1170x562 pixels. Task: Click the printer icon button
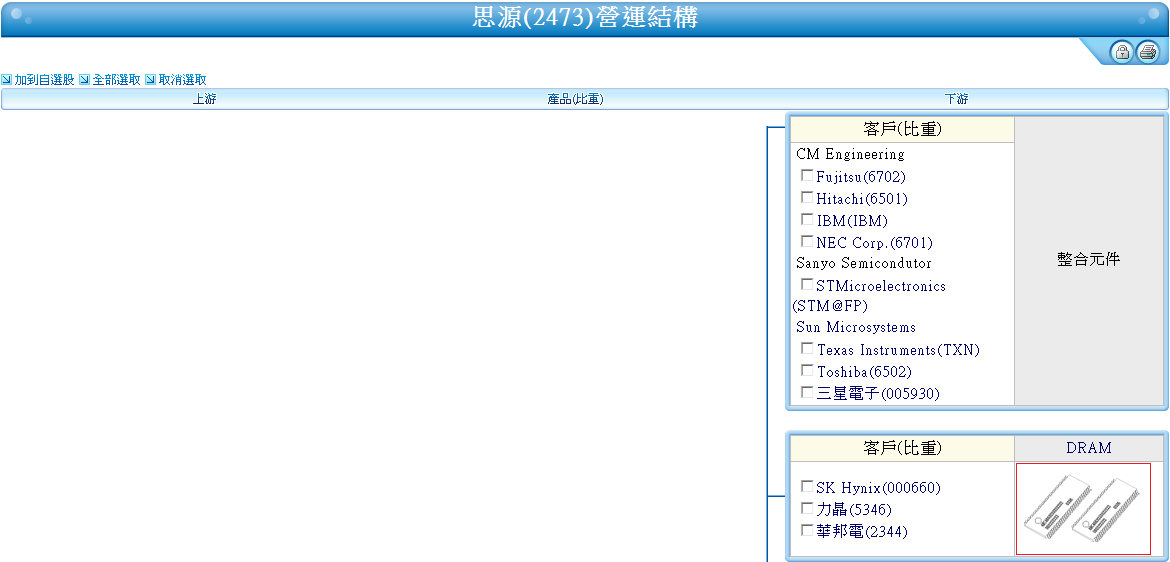[1148, 52]
